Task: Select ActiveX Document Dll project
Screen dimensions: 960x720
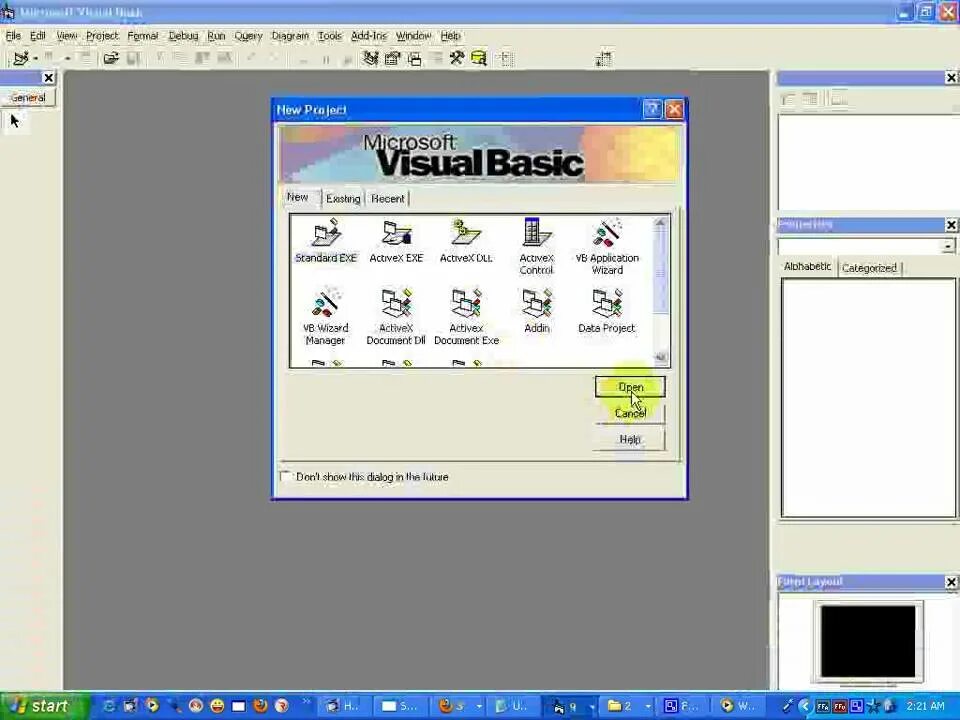Action: pos(396,317)
